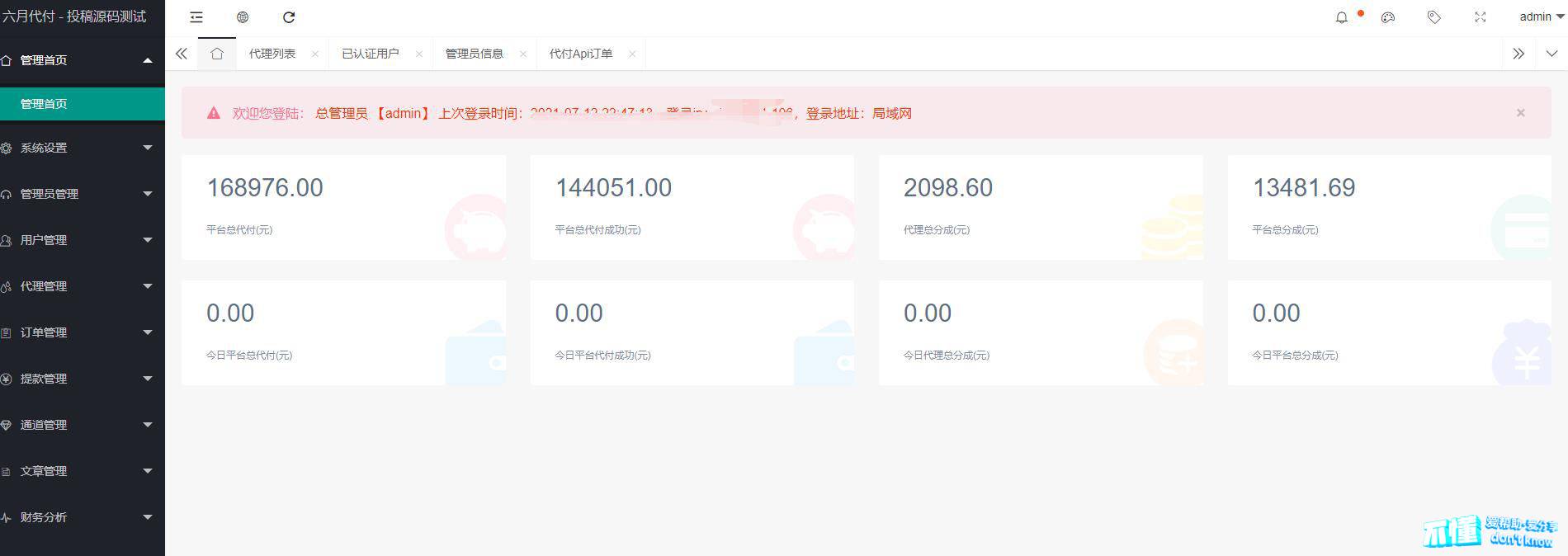Open the 代理总分成 2098.60 card
The height and width of the screenshot is (556, 1568).
[x=1041, y=207]
